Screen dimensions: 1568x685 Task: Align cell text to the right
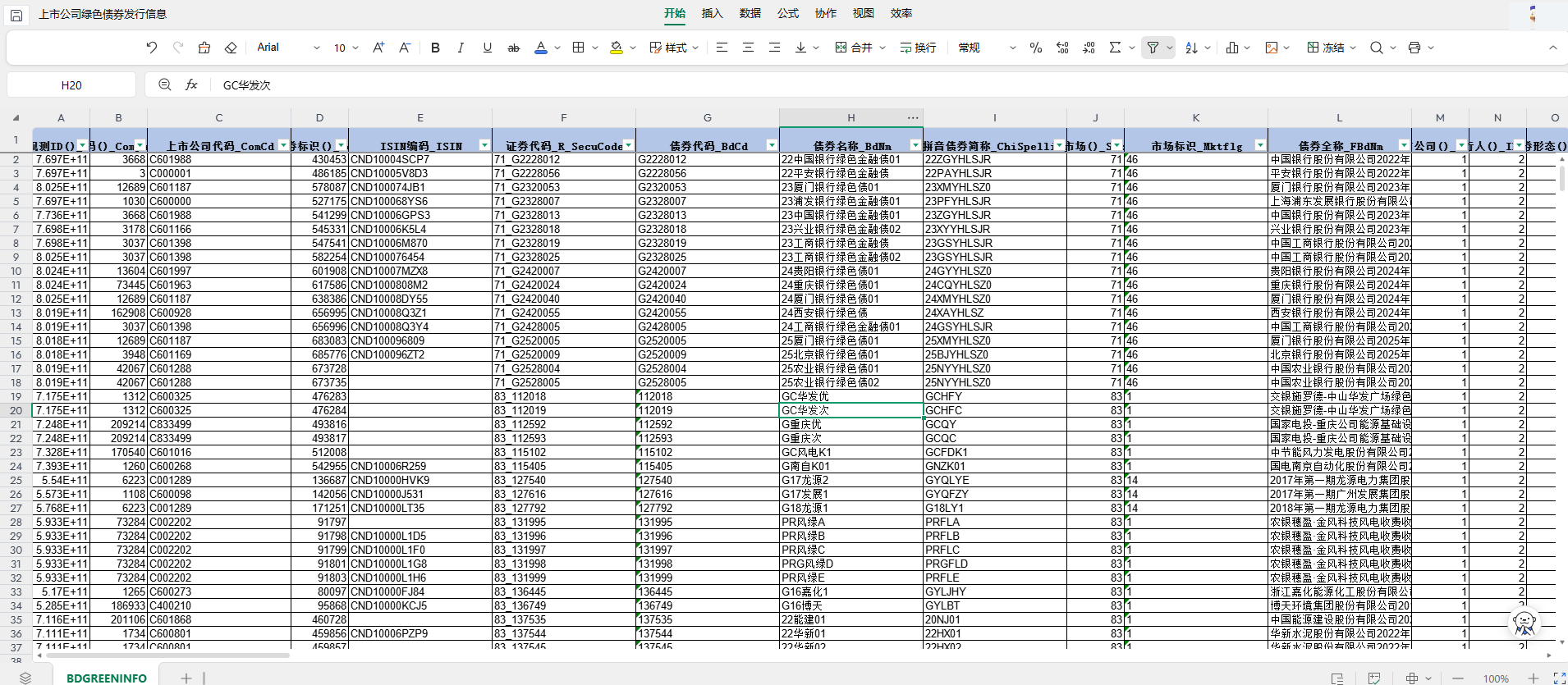(x=774, y=48)
